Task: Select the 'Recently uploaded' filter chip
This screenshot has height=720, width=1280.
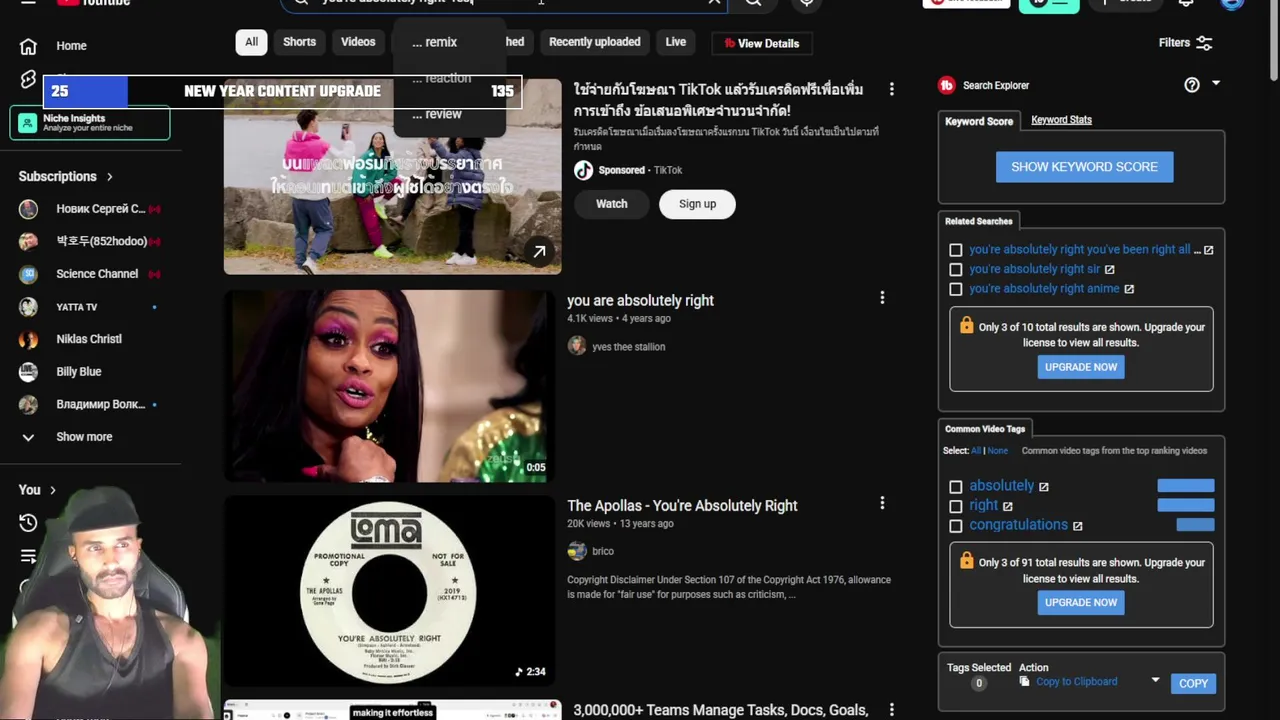Action: (x=594, y=42)
